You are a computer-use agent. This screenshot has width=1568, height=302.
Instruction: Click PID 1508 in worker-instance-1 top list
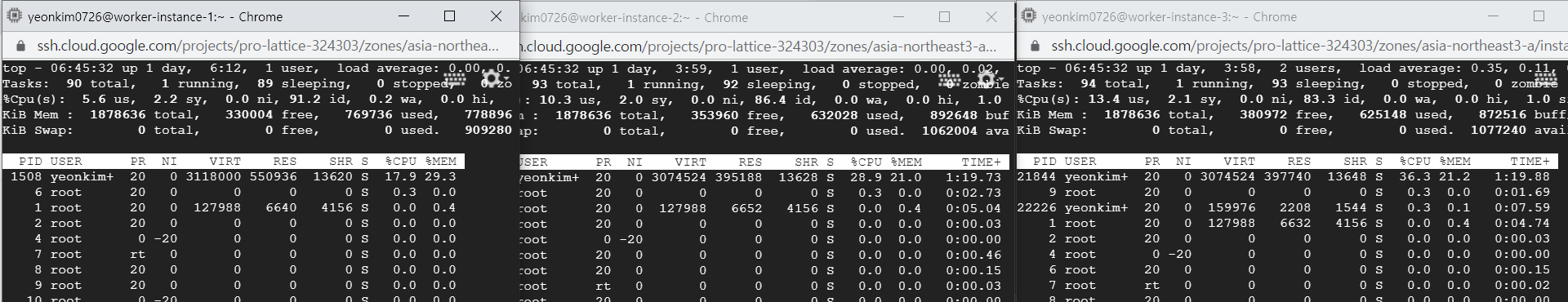click(x=26, y=176)
